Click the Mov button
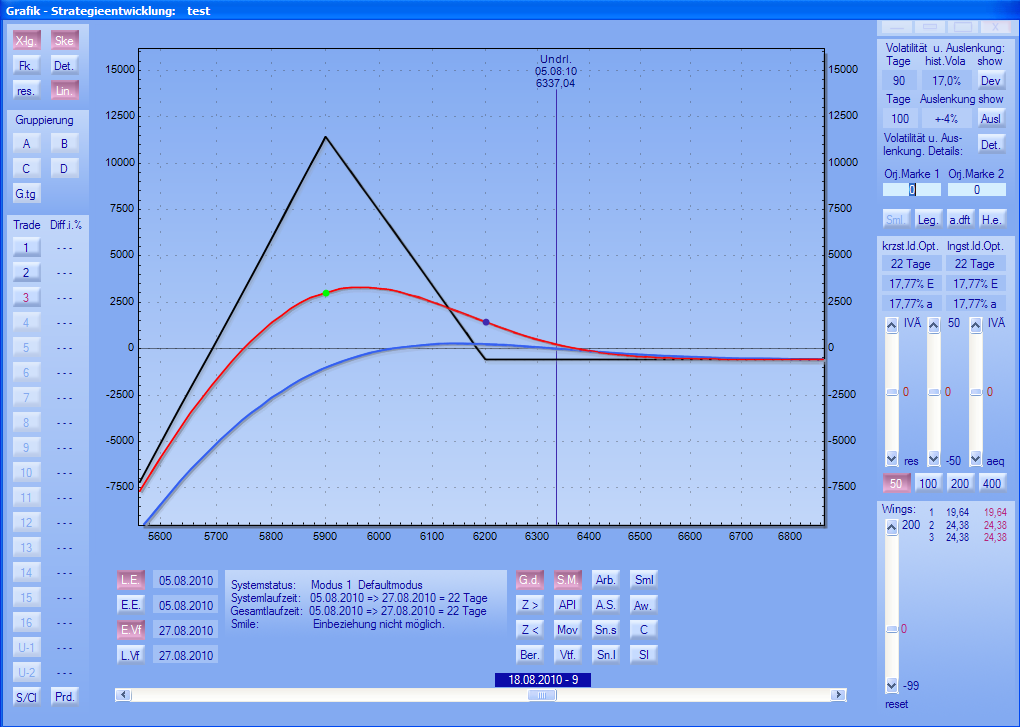Screen dimensions: 1020x727 568,629
